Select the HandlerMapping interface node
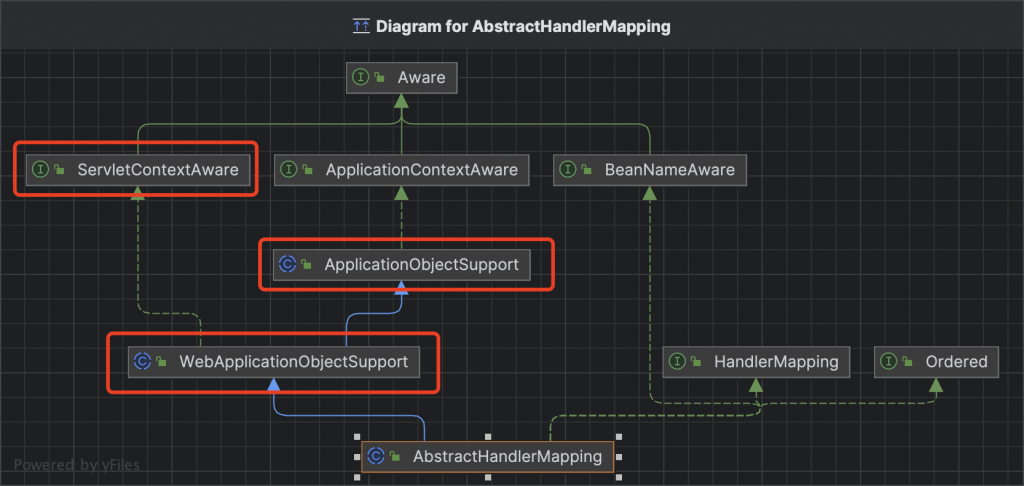The height and width of the screenshot is (486, 1024). pos(756,361)
